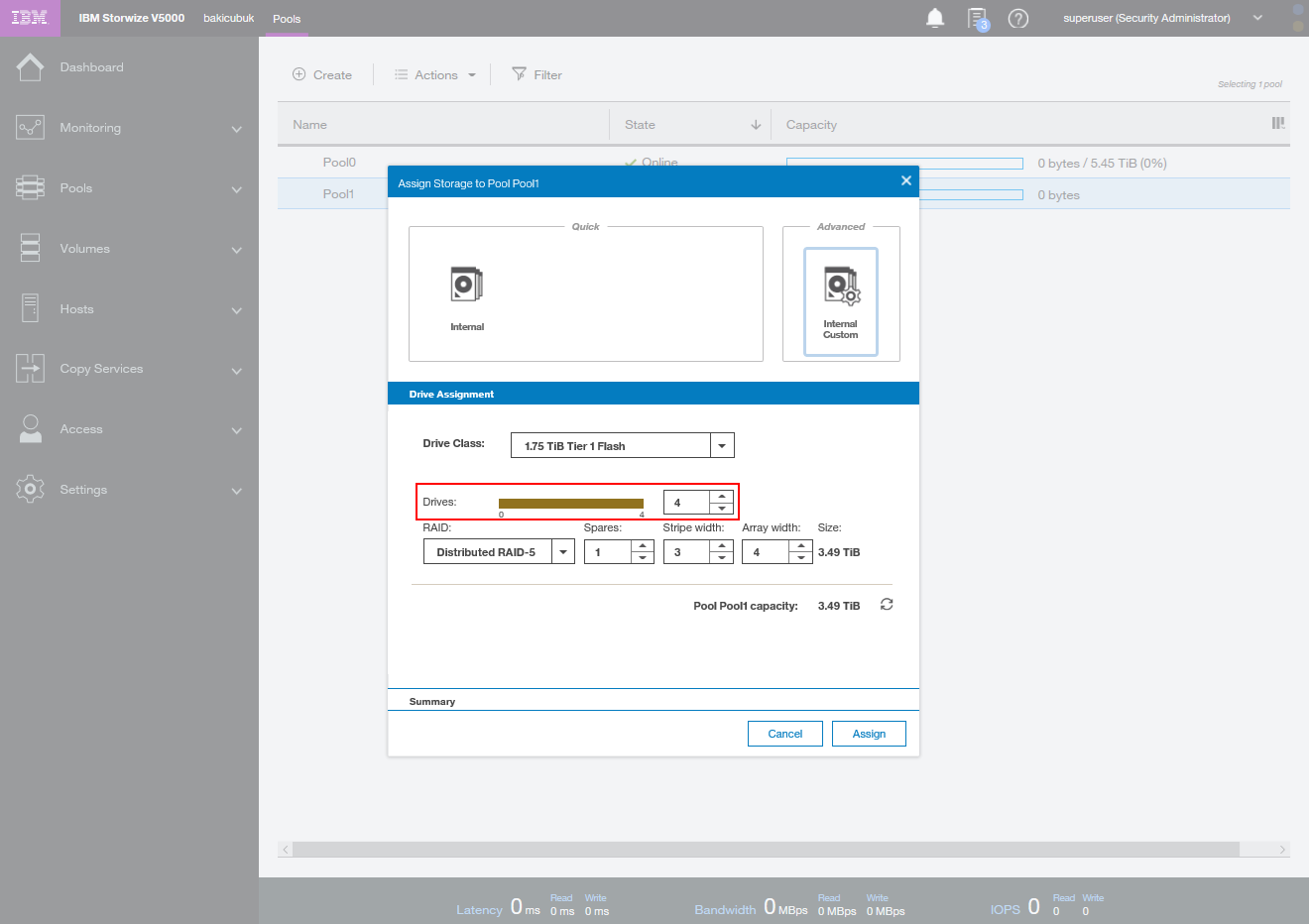Image resolution: width=1309 pixels, height=924 pixels.
Task: Expand the Settings menu chevron
Action: tap(237, 491)
